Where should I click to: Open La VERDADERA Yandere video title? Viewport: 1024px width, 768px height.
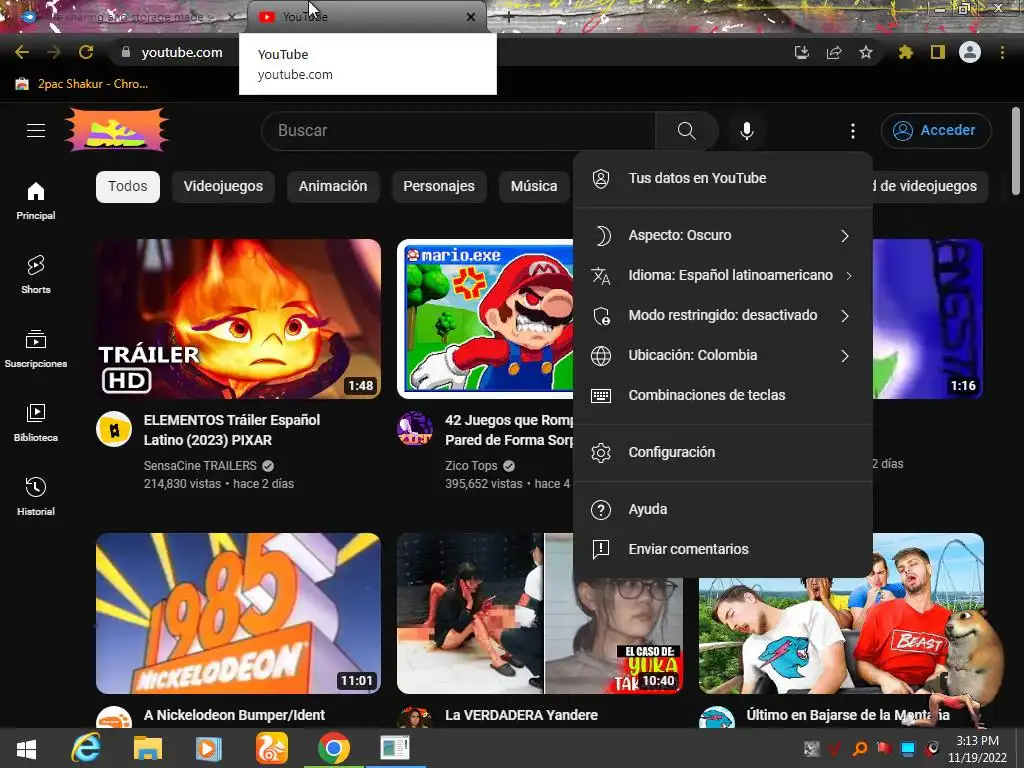click(x=521, y=715)
